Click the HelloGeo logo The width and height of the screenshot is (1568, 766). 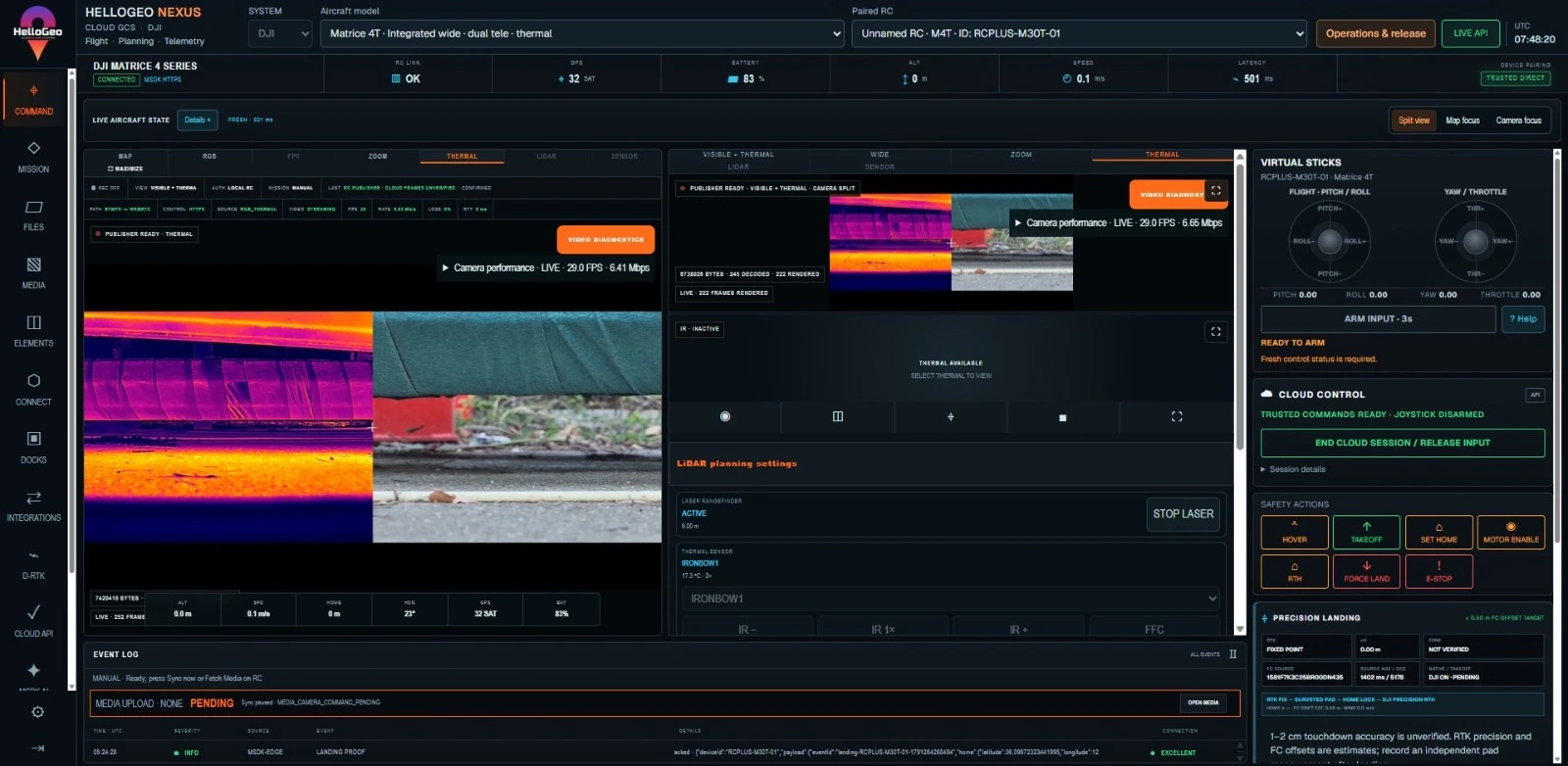pos(37,32)
